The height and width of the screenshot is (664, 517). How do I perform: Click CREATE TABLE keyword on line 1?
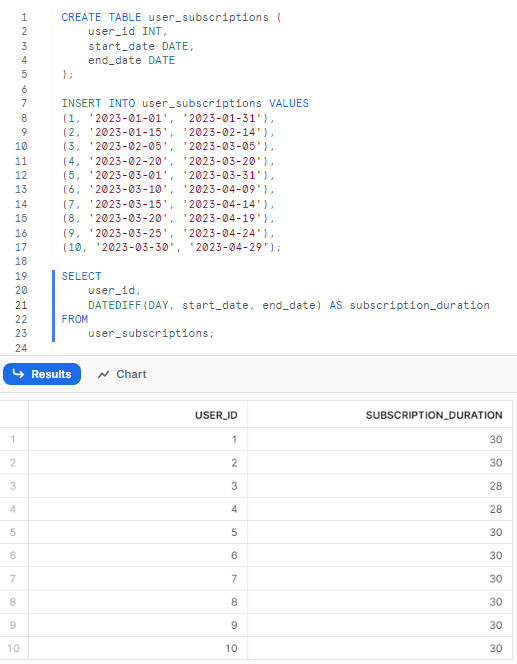point(101,17)
